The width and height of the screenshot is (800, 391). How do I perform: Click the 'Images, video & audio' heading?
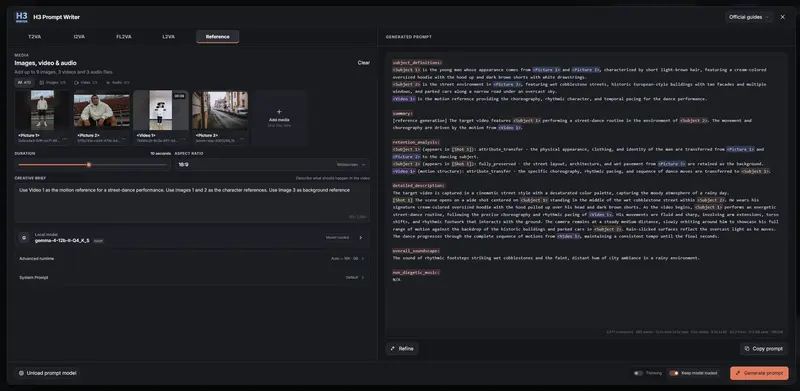(x=45, y=63)
